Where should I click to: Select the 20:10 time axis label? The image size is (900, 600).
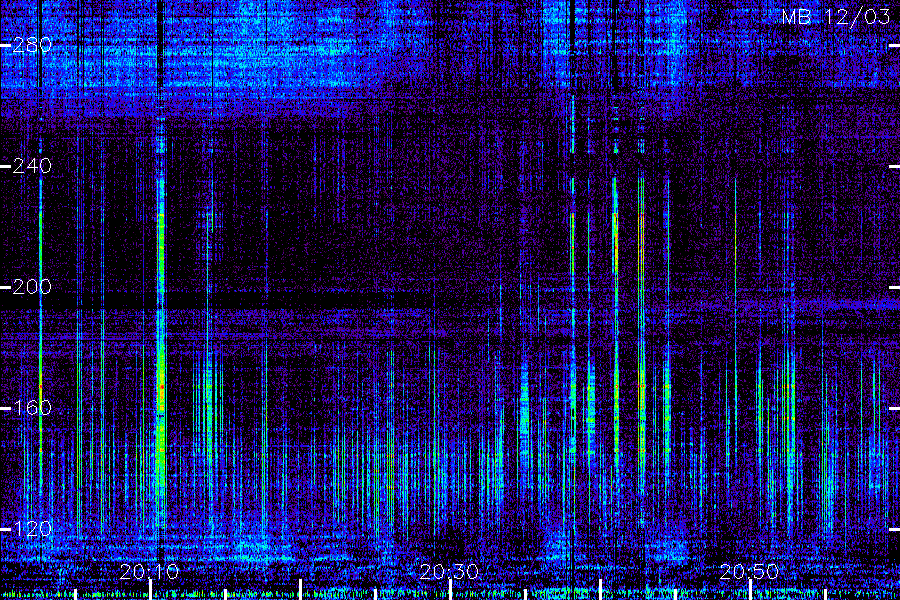(x=149, y=571)
